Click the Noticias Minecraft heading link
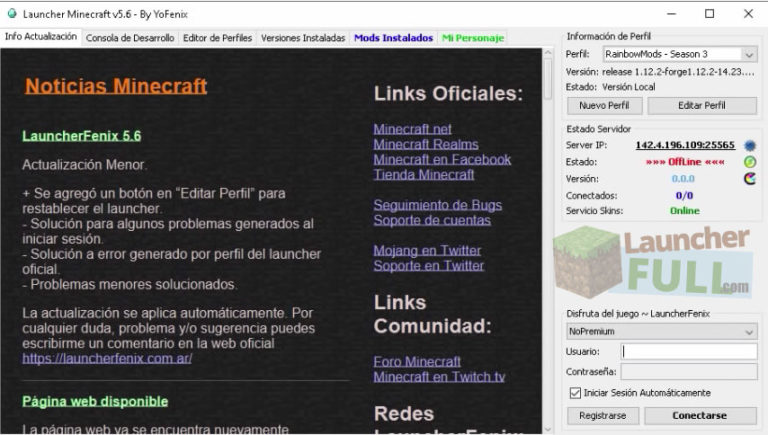The height and width of the screenshot is (435, 768). (116, 86)
